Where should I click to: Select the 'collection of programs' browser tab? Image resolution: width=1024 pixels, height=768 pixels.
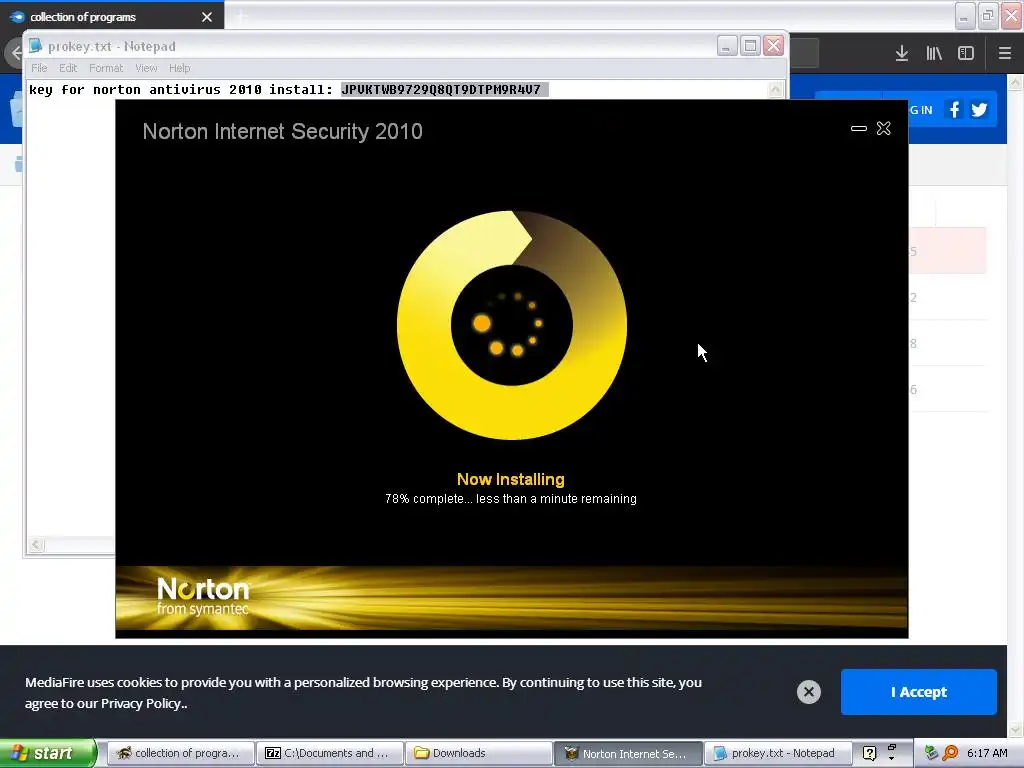tap(111, 16)
